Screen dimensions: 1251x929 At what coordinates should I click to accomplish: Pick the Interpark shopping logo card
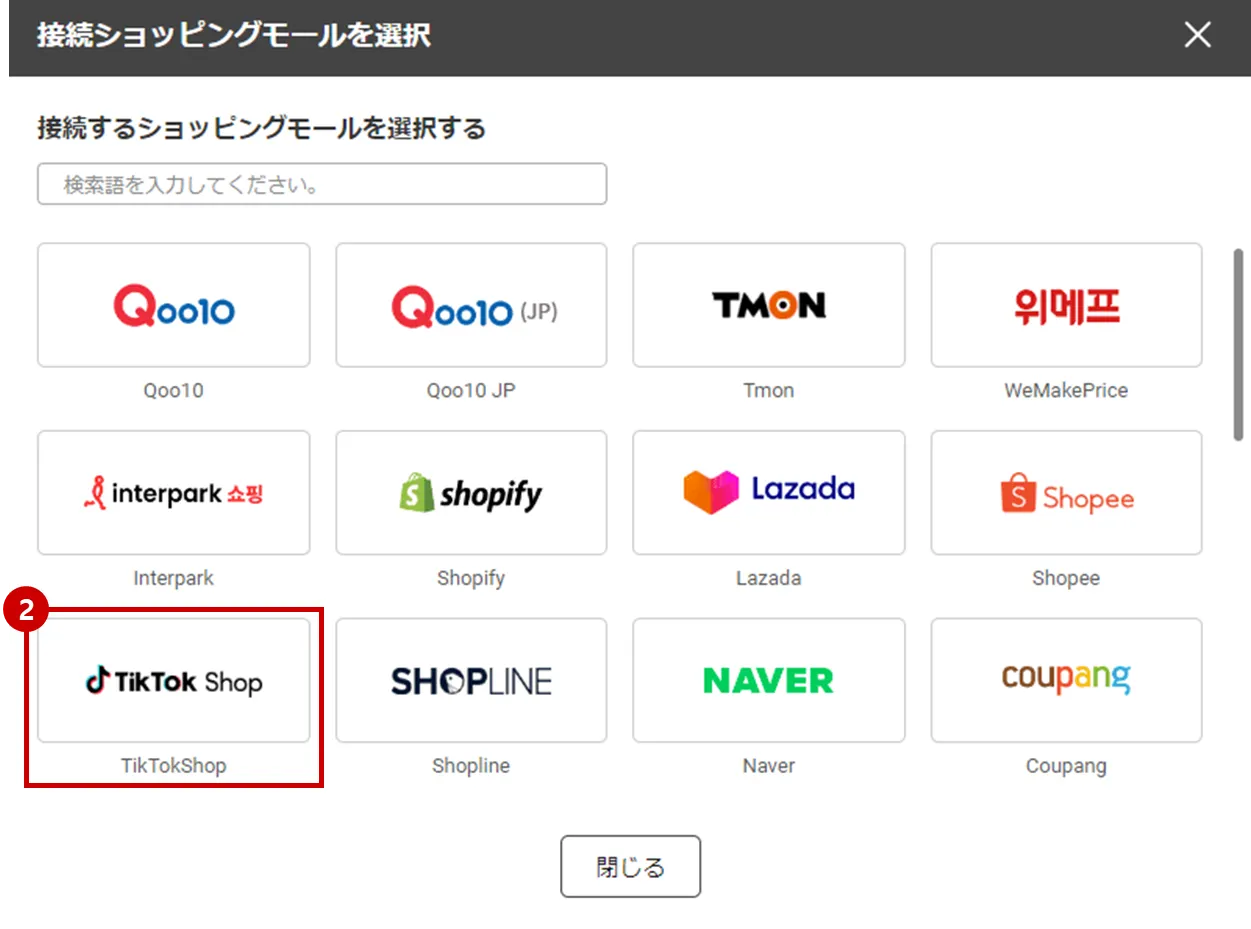pos(174,493)
